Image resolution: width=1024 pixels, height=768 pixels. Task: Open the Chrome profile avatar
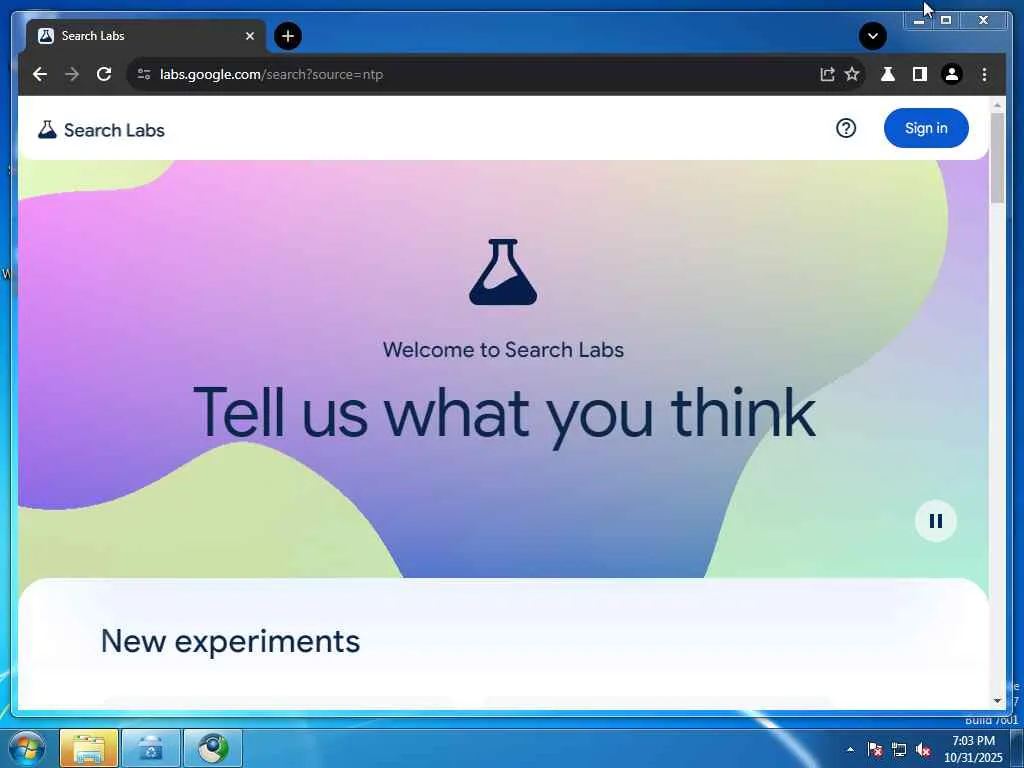[x=952, y=74]
